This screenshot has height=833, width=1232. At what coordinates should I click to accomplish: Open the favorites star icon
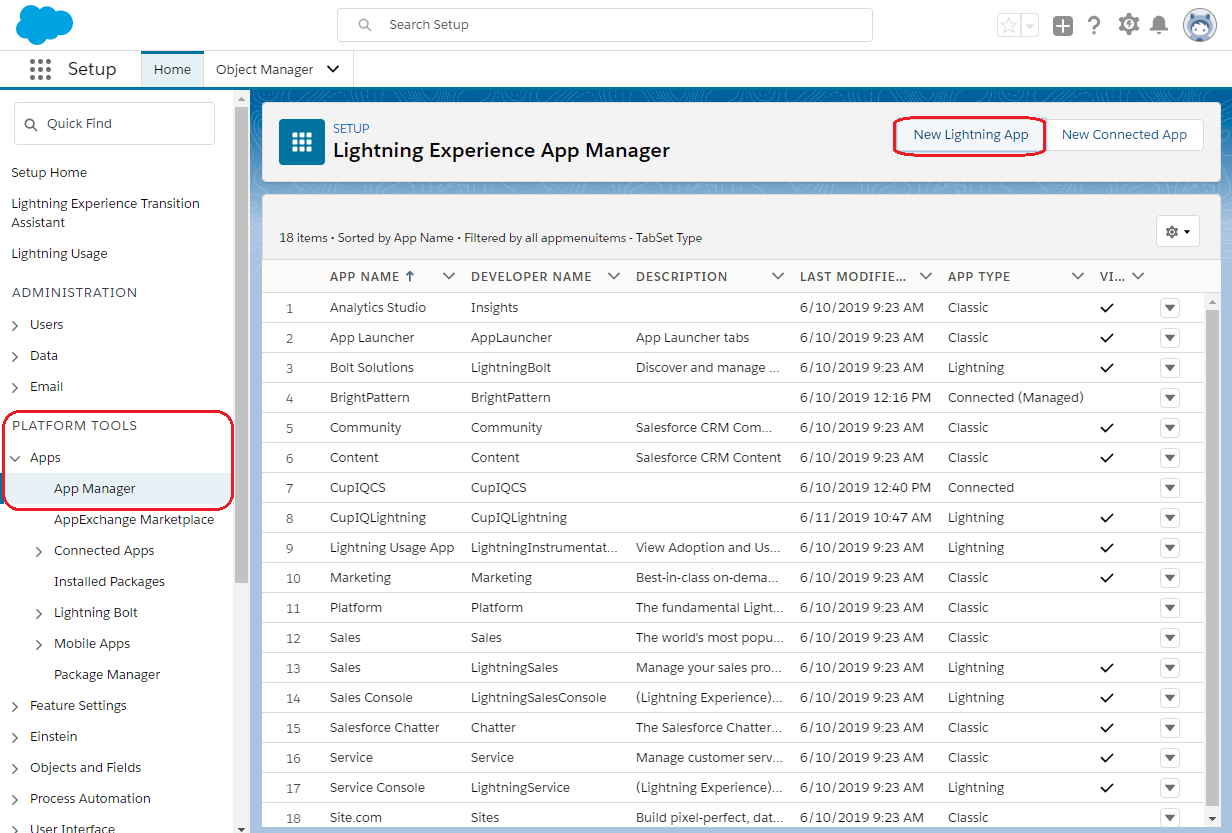point(1009,26)
